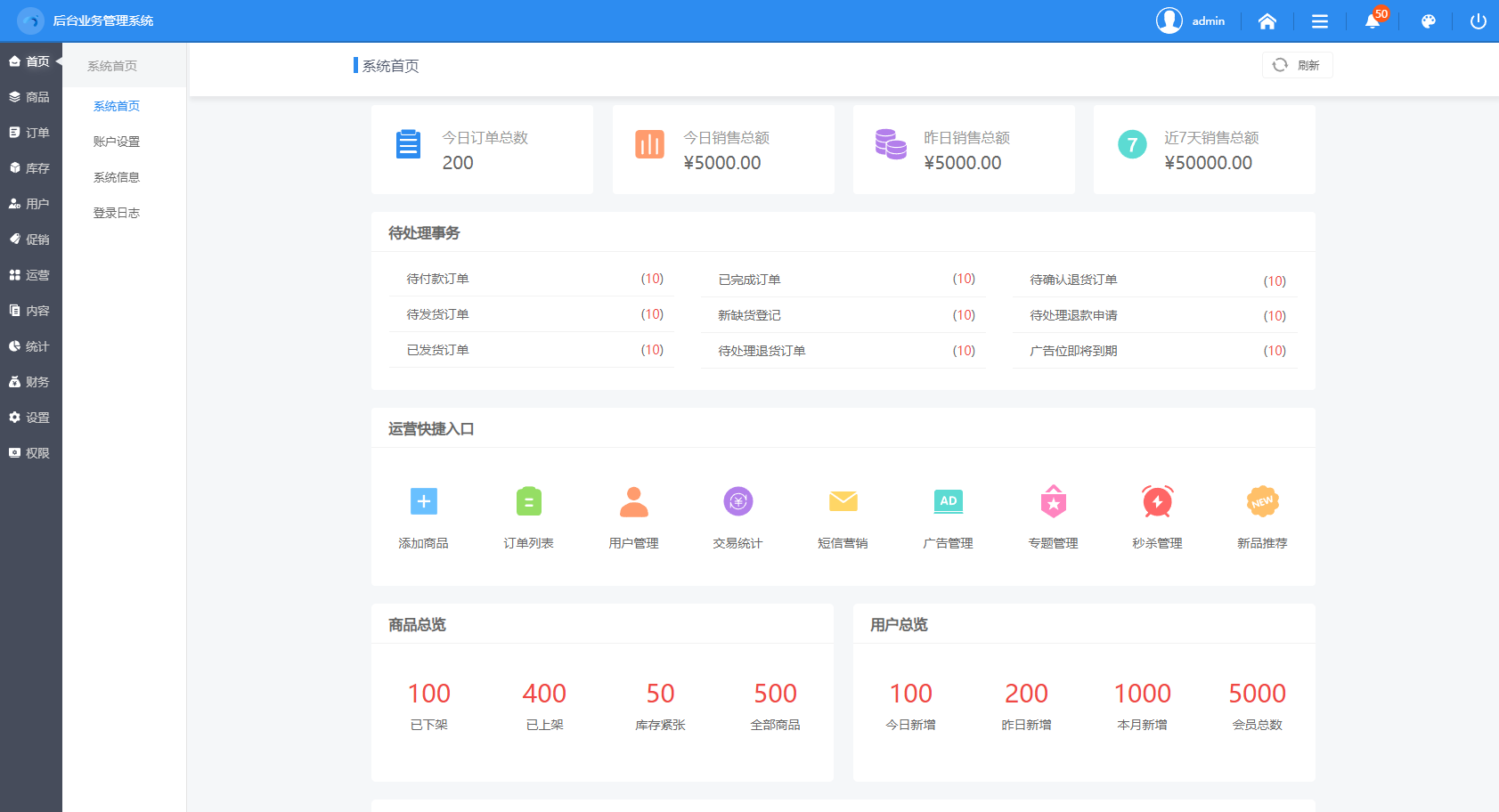
Task: Select 首页 in the sidebar
Action: pos(30,61)
